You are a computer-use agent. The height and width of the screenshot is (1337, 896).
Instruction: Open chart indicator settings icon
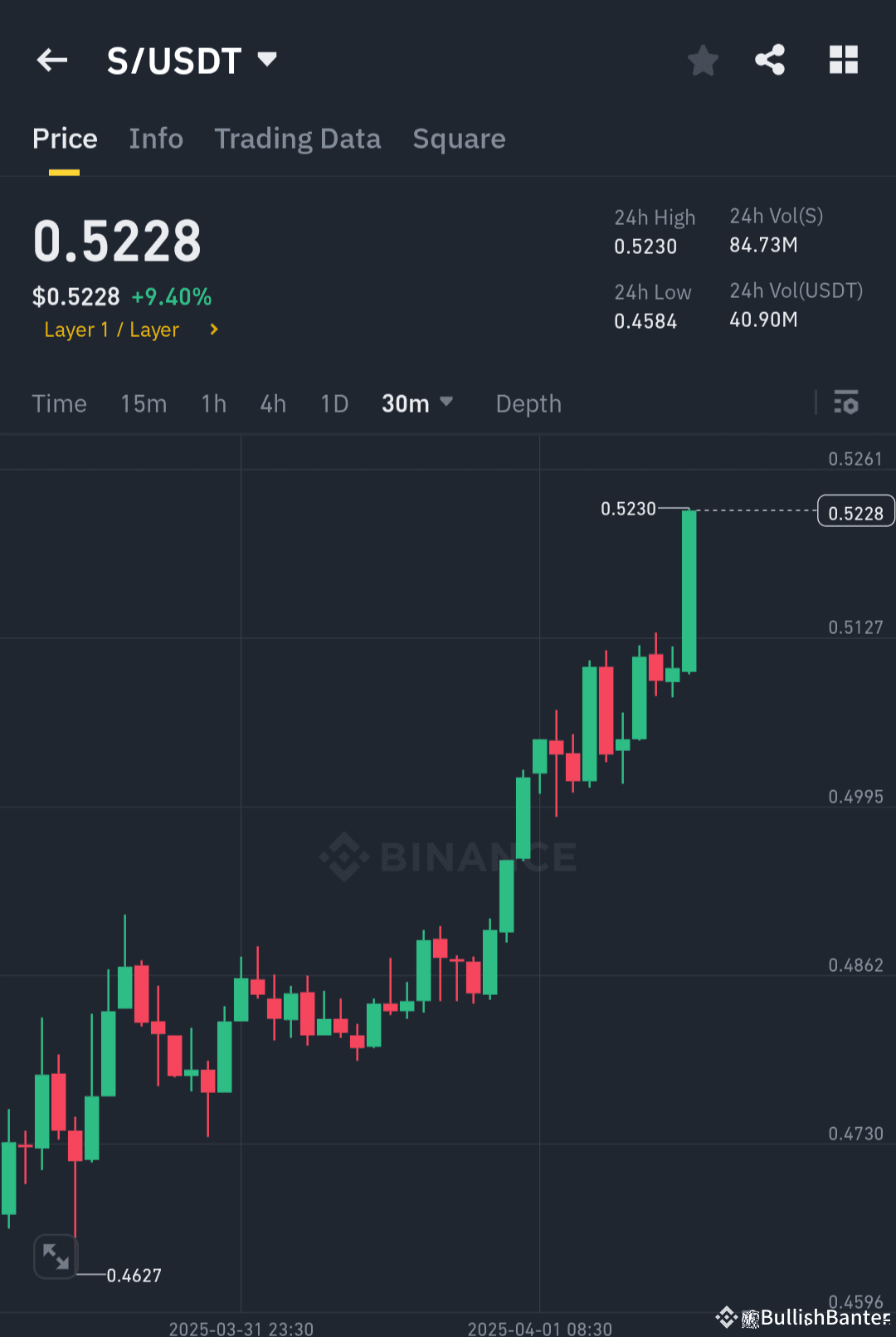click(x=846, y=403)
